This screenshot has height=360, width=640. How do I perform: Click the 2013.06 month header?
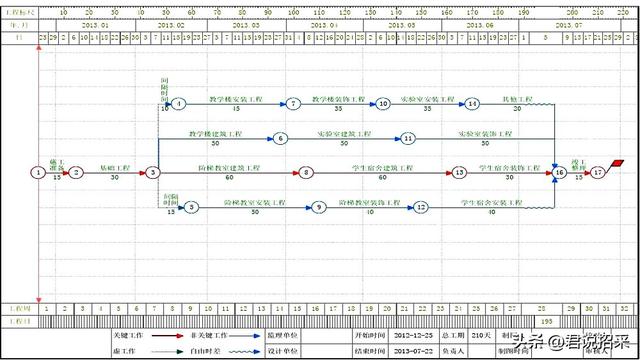pyautogui.click(x=480, y=25)
